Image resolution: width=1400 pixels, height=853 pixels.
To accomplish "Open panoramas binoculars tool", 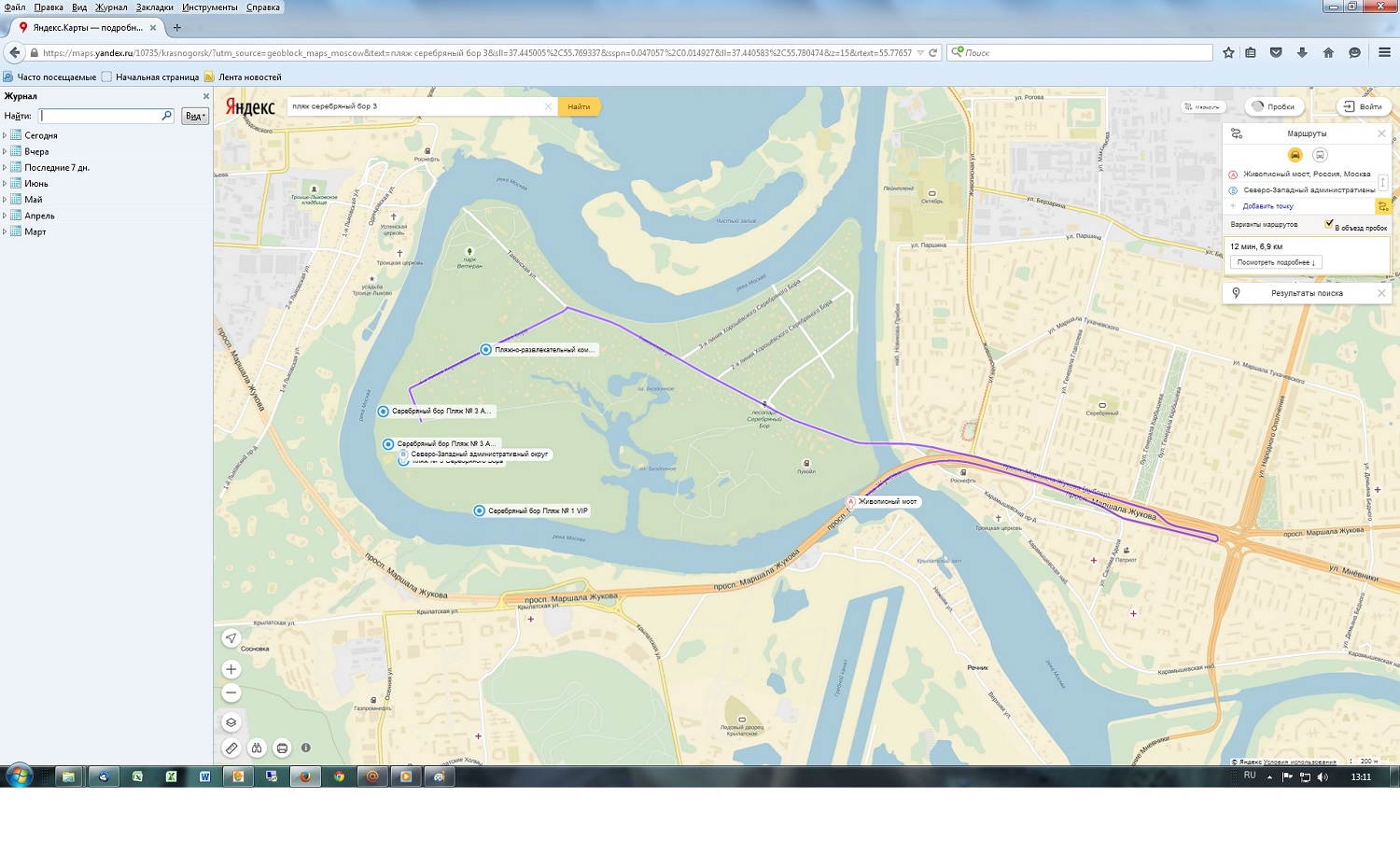I will (x=257, y=748).
